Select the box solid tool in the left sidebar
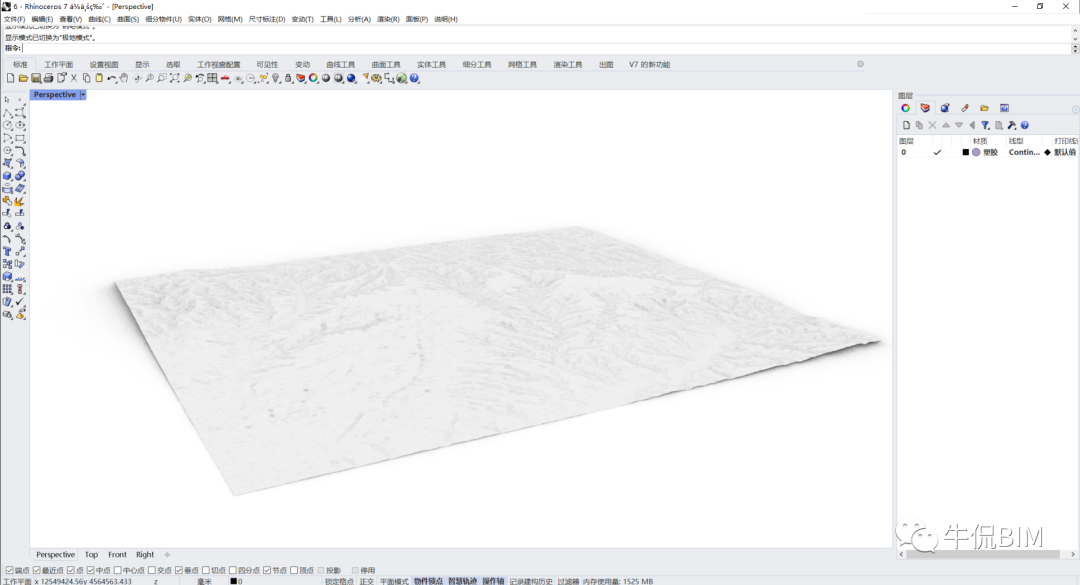 (8, 176)
